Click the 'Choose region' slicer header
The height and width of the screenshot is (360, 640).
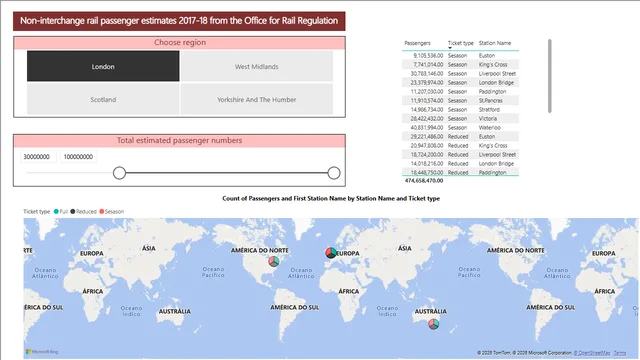coord(180,43)
